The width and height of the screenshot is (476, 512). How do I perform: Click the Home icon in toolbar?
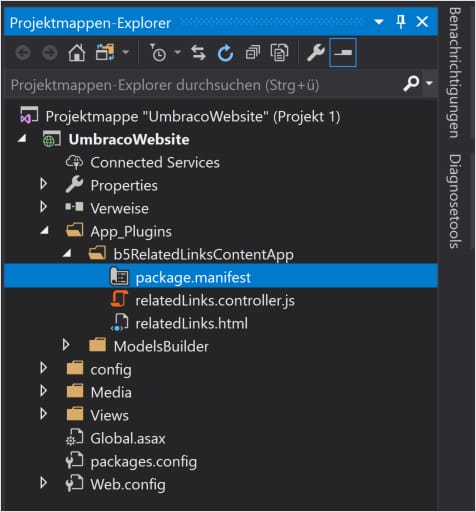(x=77, y=53)
